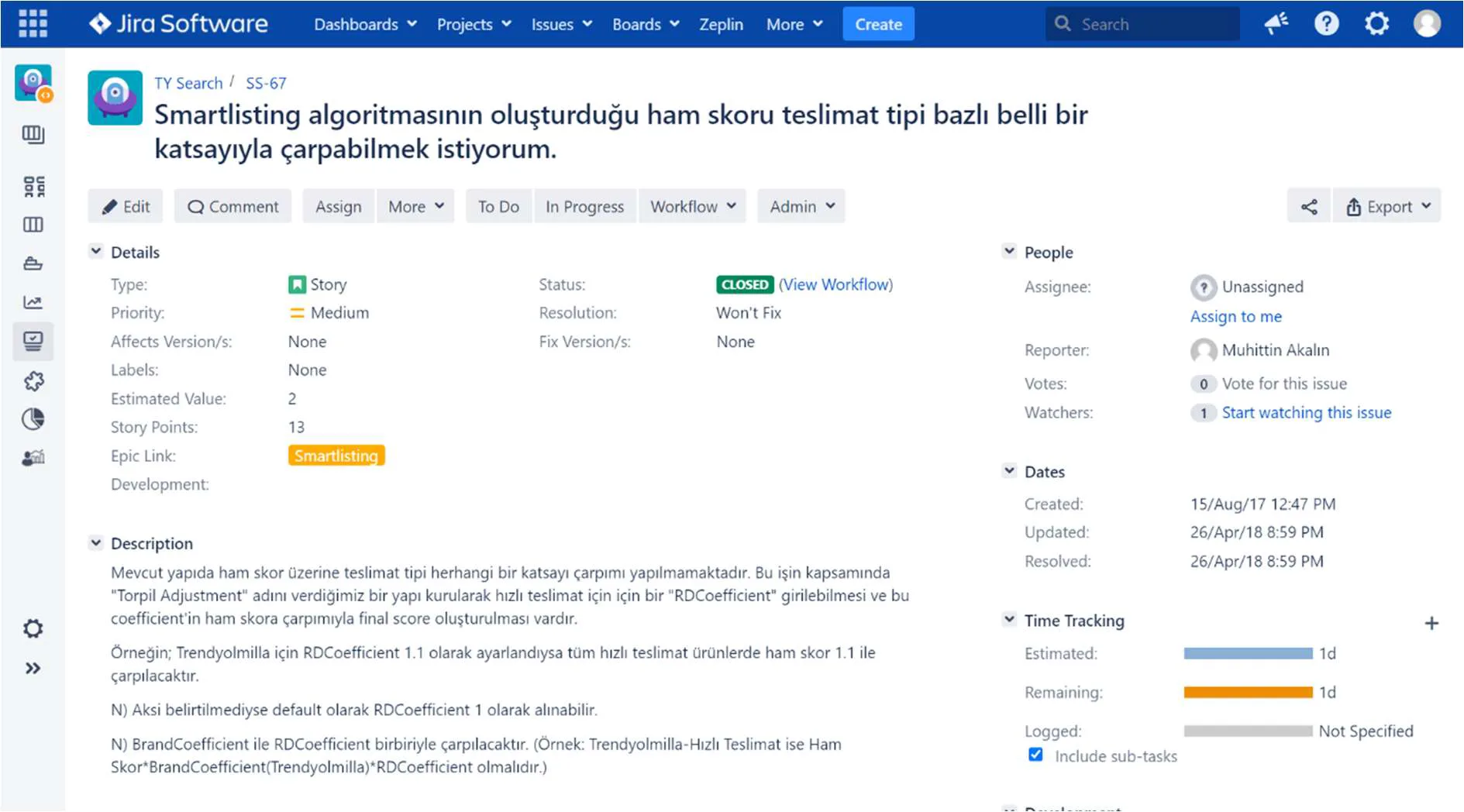Click the watchers count badge

pos(1203,413)
